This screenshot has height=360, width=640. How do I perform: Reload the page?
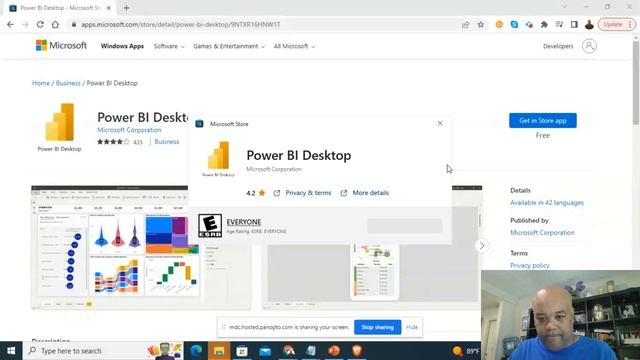coord(40,24)
